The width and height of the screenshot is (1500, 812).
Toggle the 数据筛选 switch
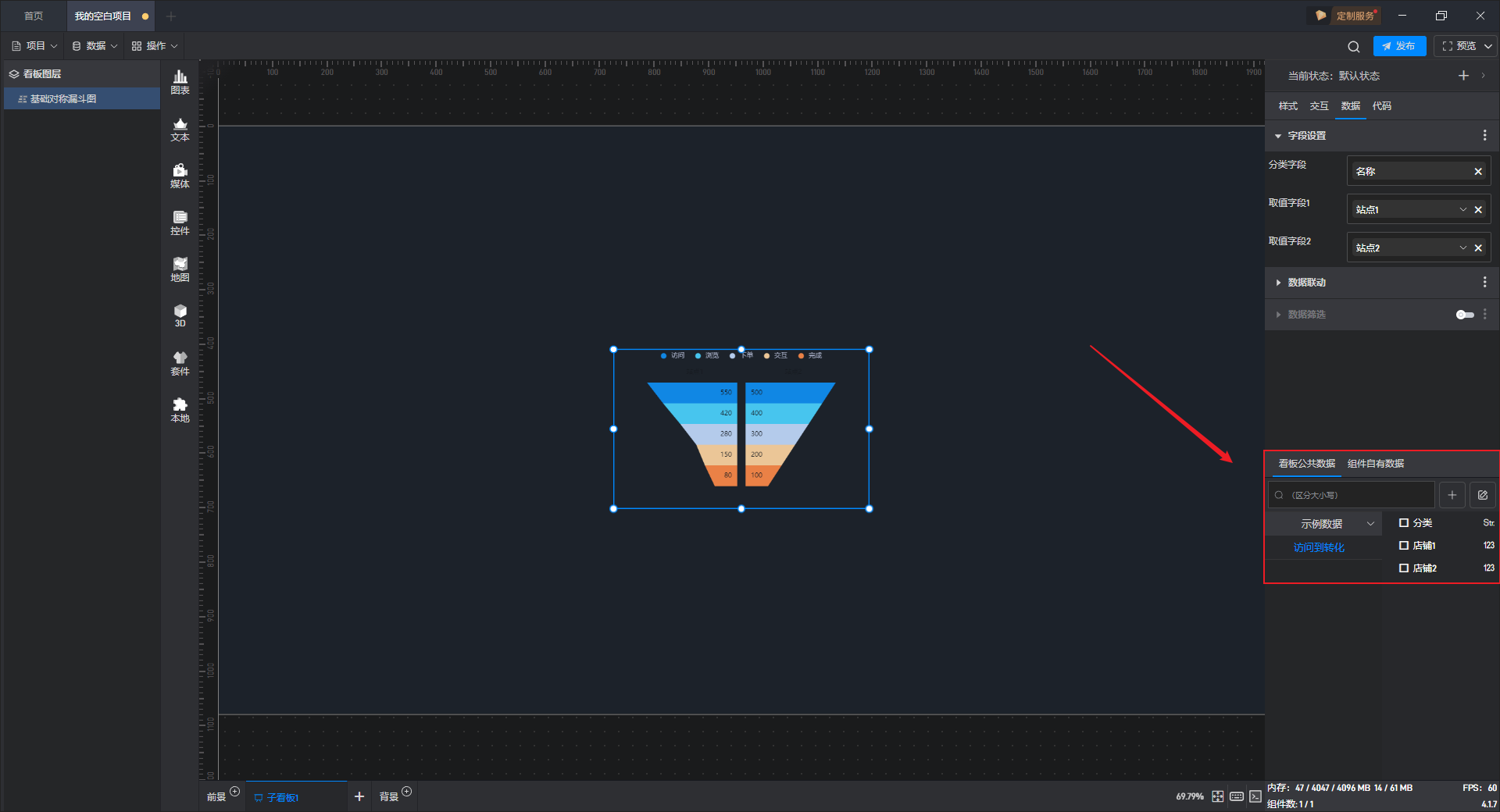[x=1465, y=315]
